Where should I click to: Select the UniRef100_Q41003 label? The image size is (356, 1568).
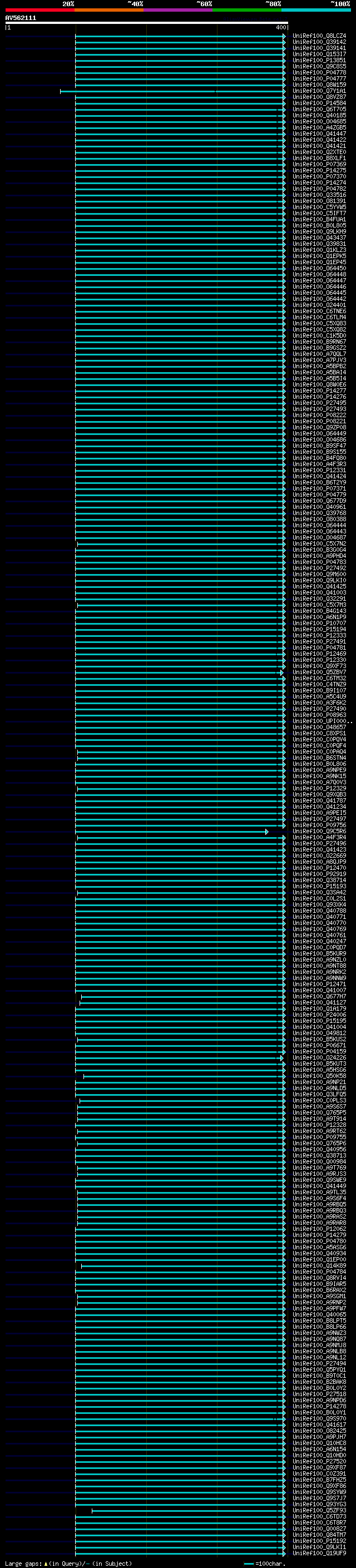[319, 593]
